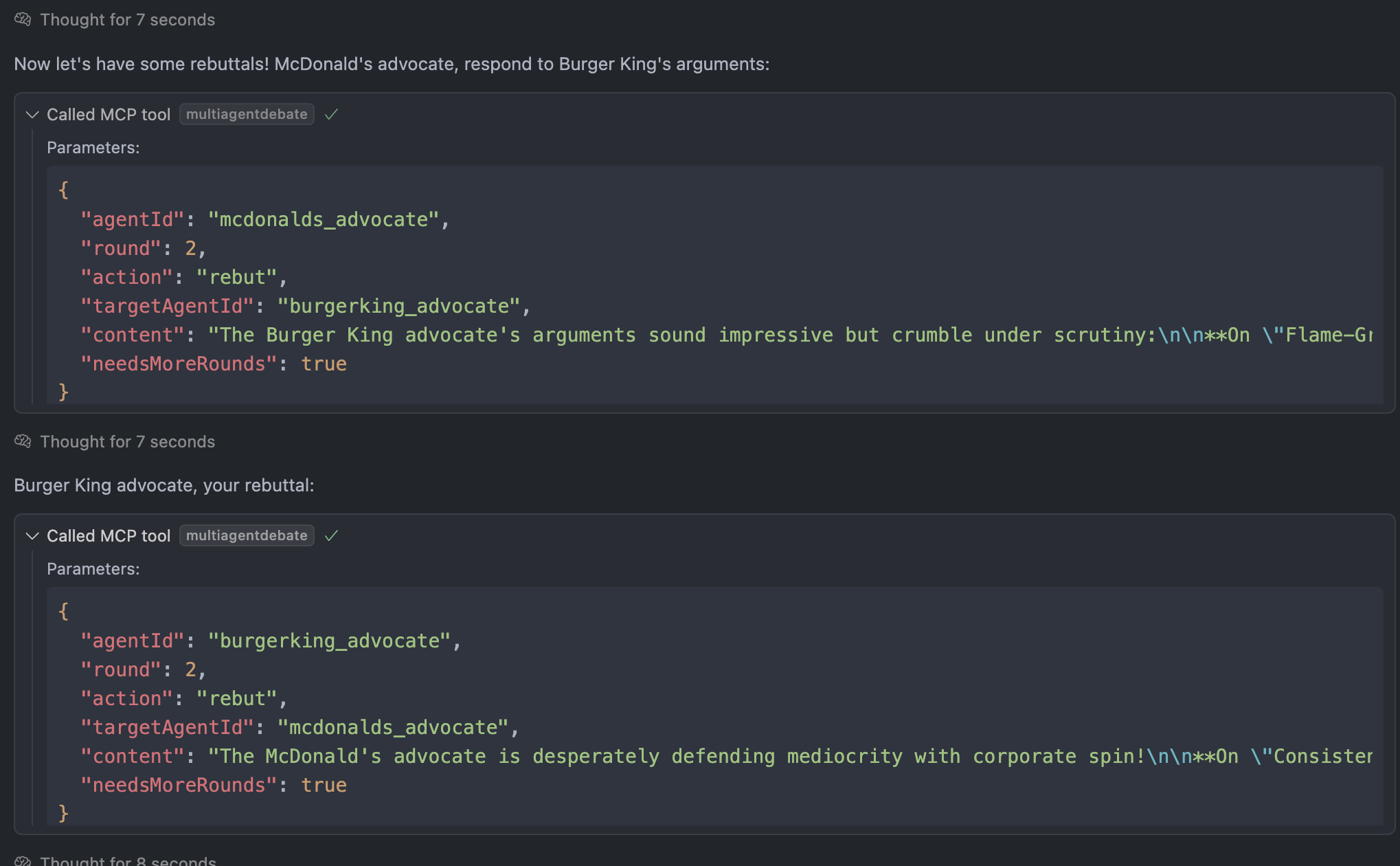Click the second 'Called MCP tool' label

pos(108,535)
